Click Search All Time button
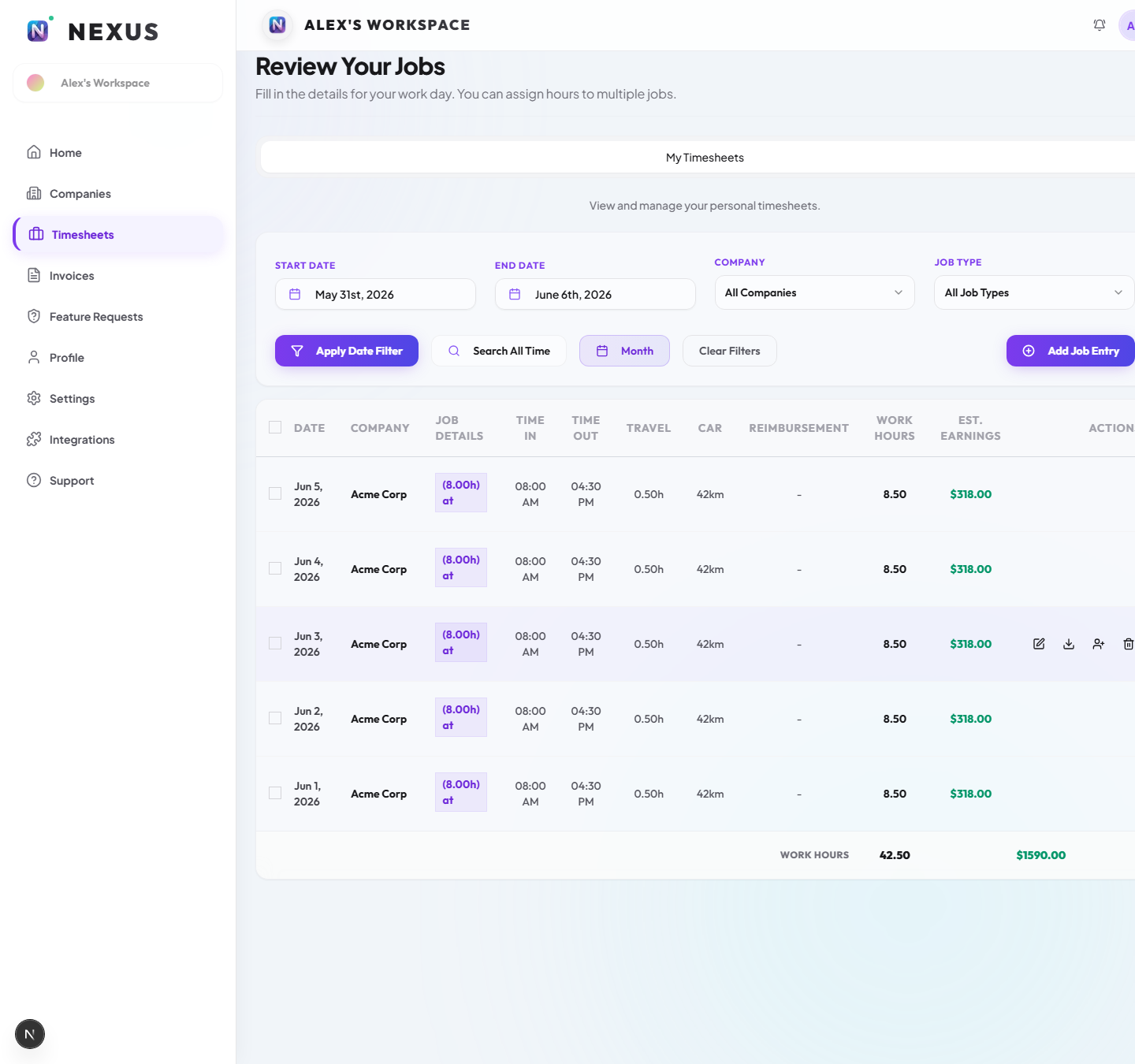 (x=499, y=351)
